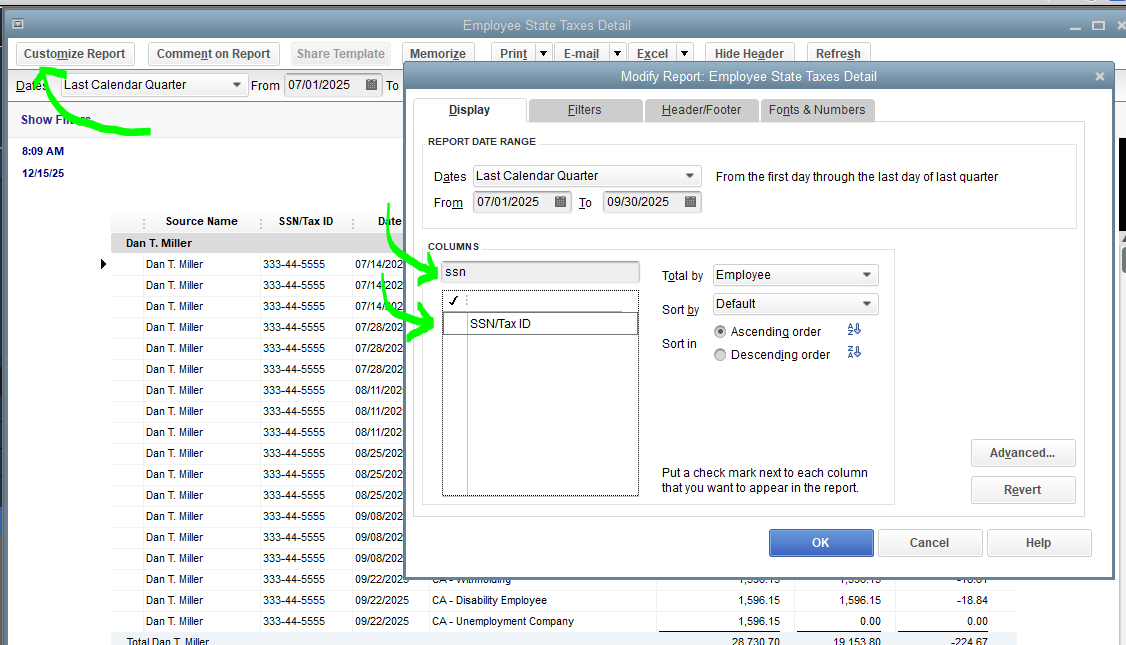Open dialog Dates Last Calendar Quarter dropdown
Viewport: 1126px width, 645px height.
tap(689, 176)
